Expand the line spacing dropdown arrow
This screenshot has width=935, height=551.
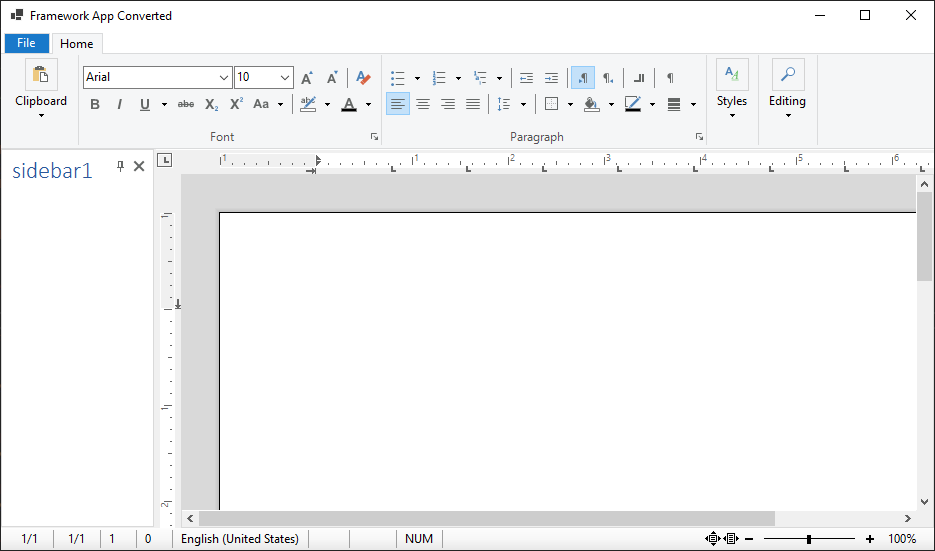523,104
